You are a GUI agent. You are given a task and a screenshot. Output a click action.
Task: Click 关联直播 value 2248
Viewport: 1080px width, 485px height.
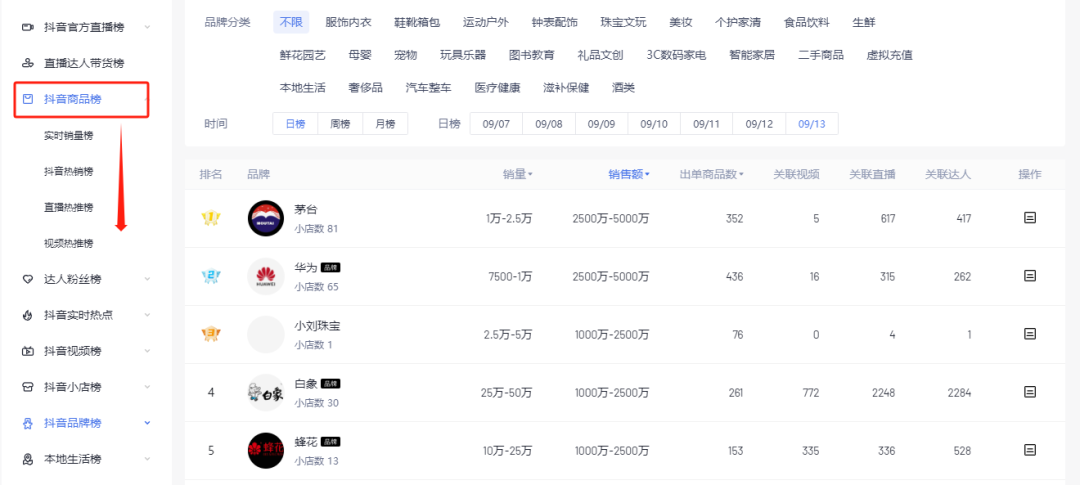pyautogui.click(x=883, y=393)
